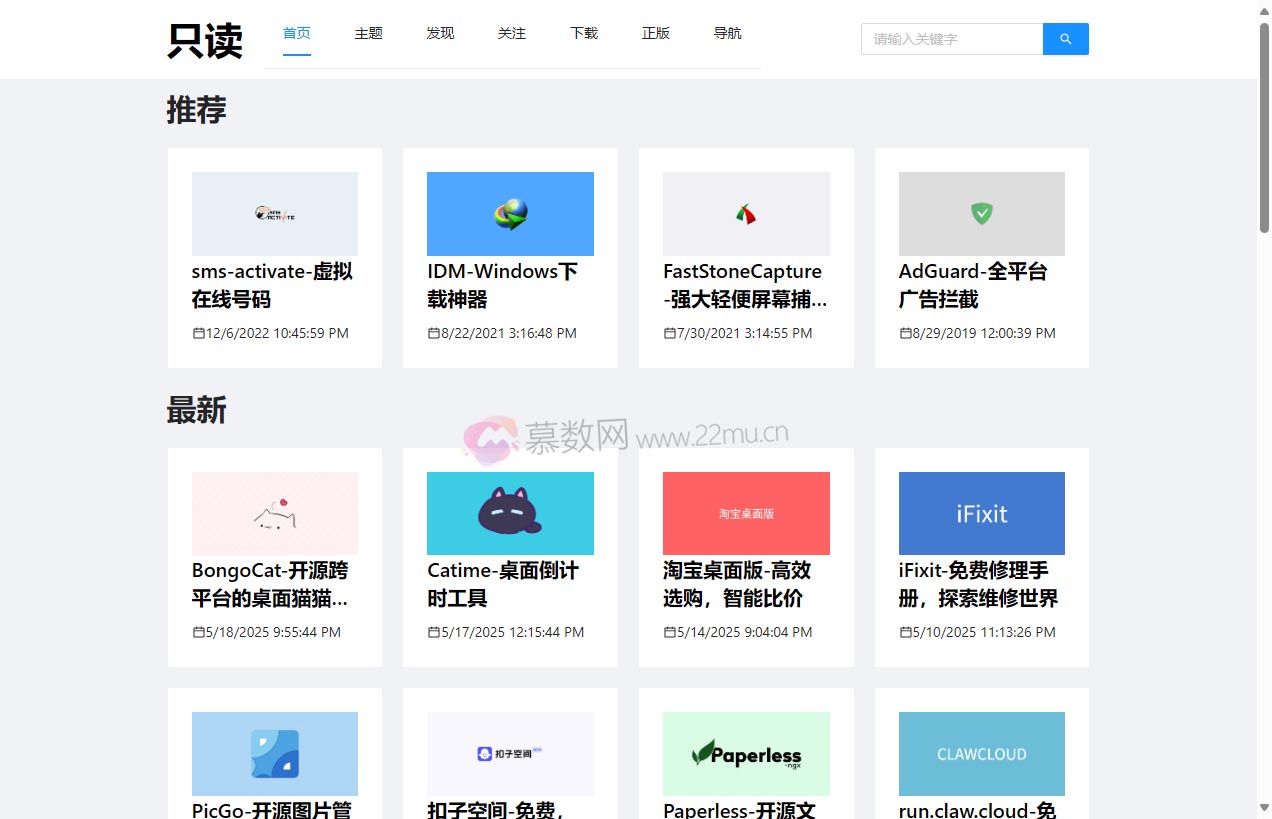
Task: Switch to the 主题 tab
Action: click(368, 33)
